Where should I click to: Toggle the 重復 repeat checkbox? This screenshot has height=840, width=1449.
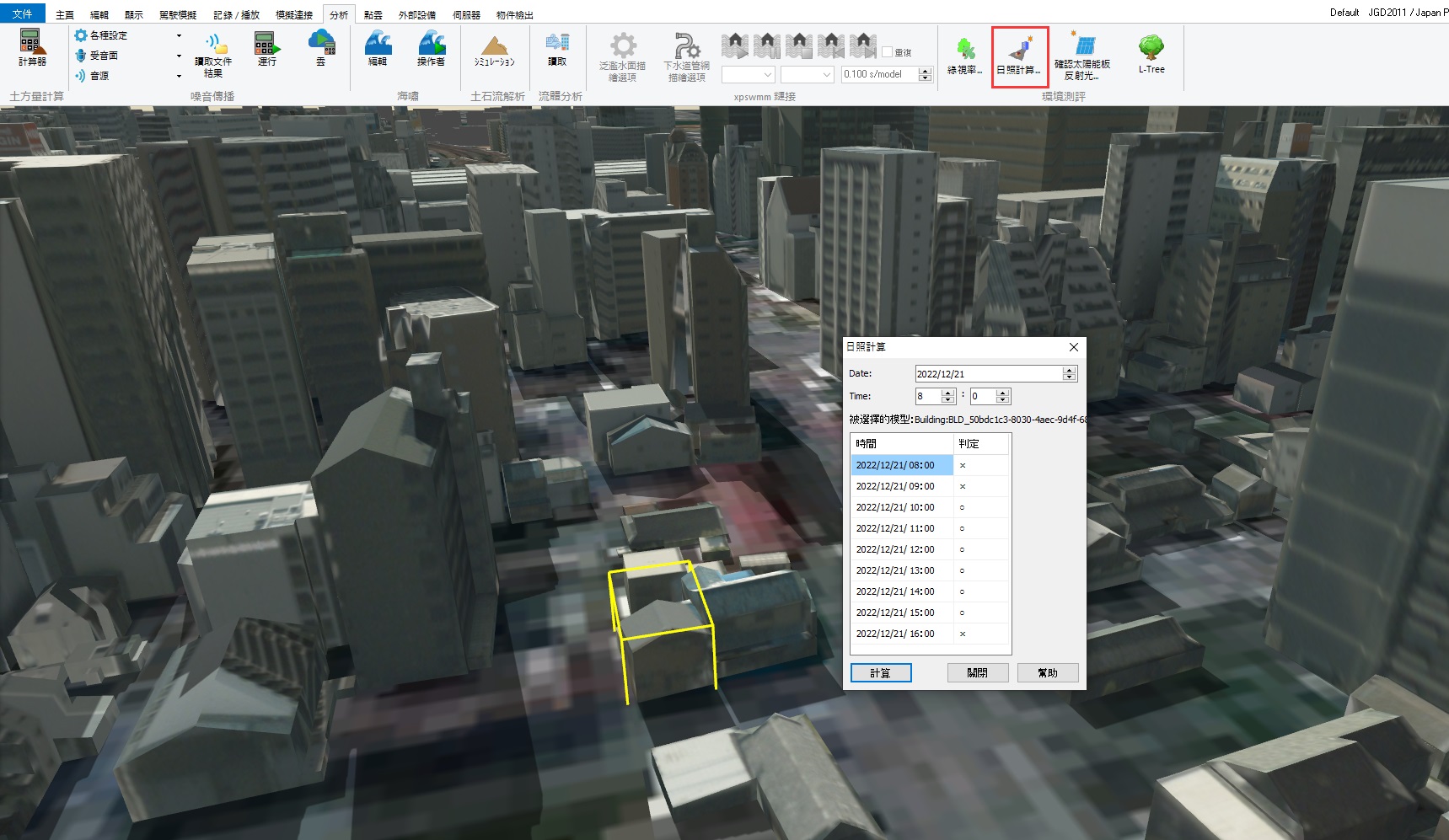888,52
